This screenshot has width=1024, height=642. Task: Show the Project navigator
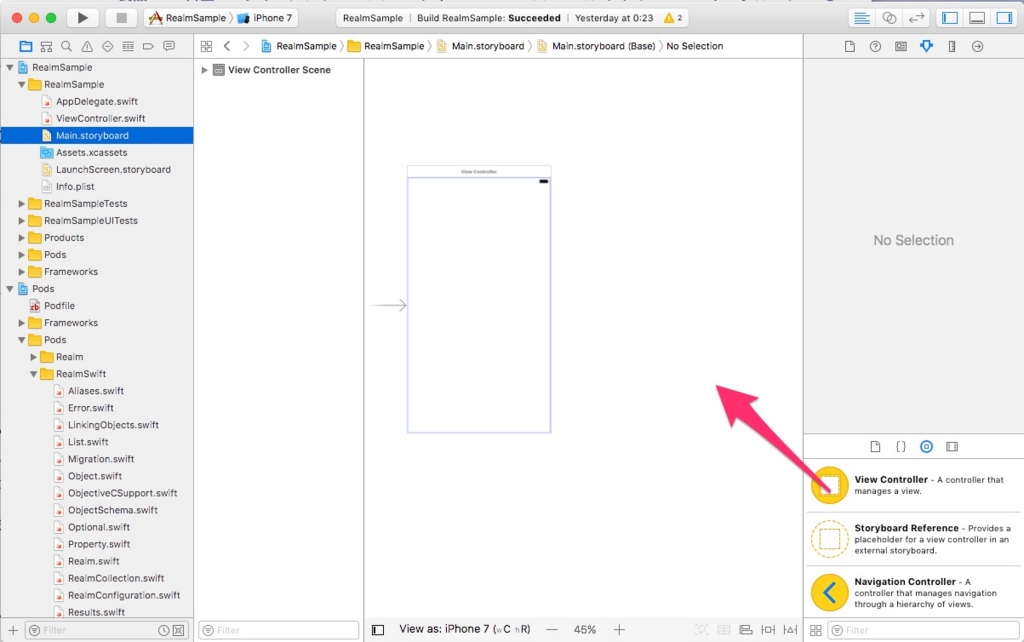pyautogui.click(x=25, y=46)
